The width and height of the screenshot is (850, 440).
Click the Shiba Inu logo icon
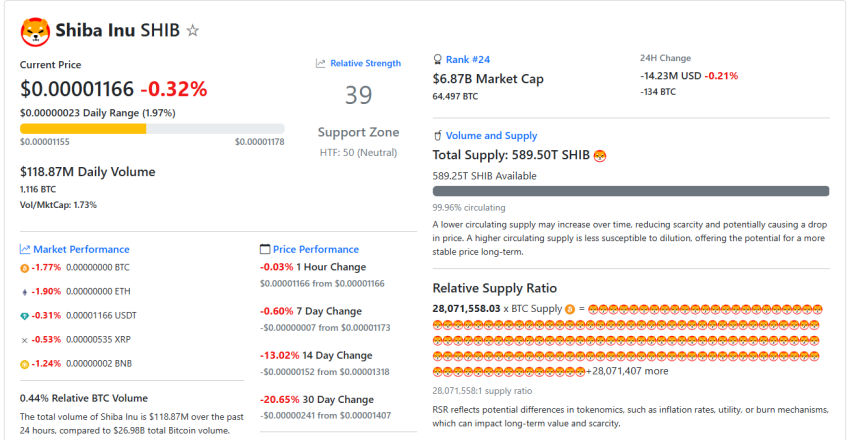pyautogui.click(x=35, y=31)
